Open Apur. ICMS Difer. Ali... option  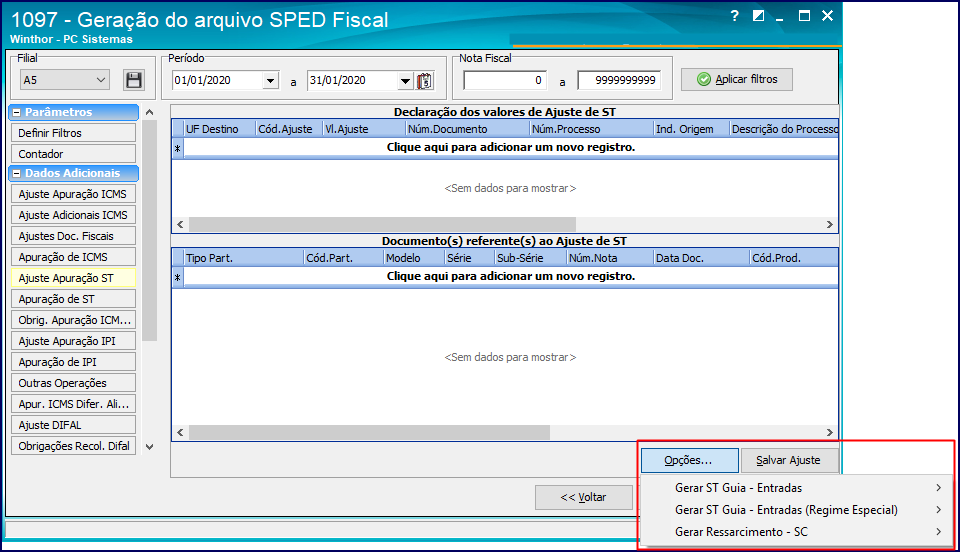click(x=73, y=404)
